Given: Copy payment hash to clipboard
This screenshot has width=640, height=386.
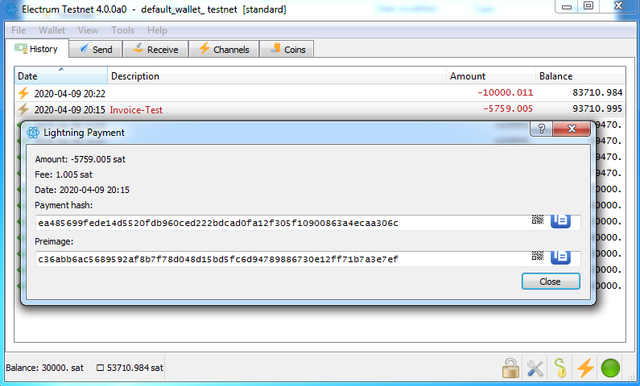Looking at the screenshot, I should tap(560, 221).
